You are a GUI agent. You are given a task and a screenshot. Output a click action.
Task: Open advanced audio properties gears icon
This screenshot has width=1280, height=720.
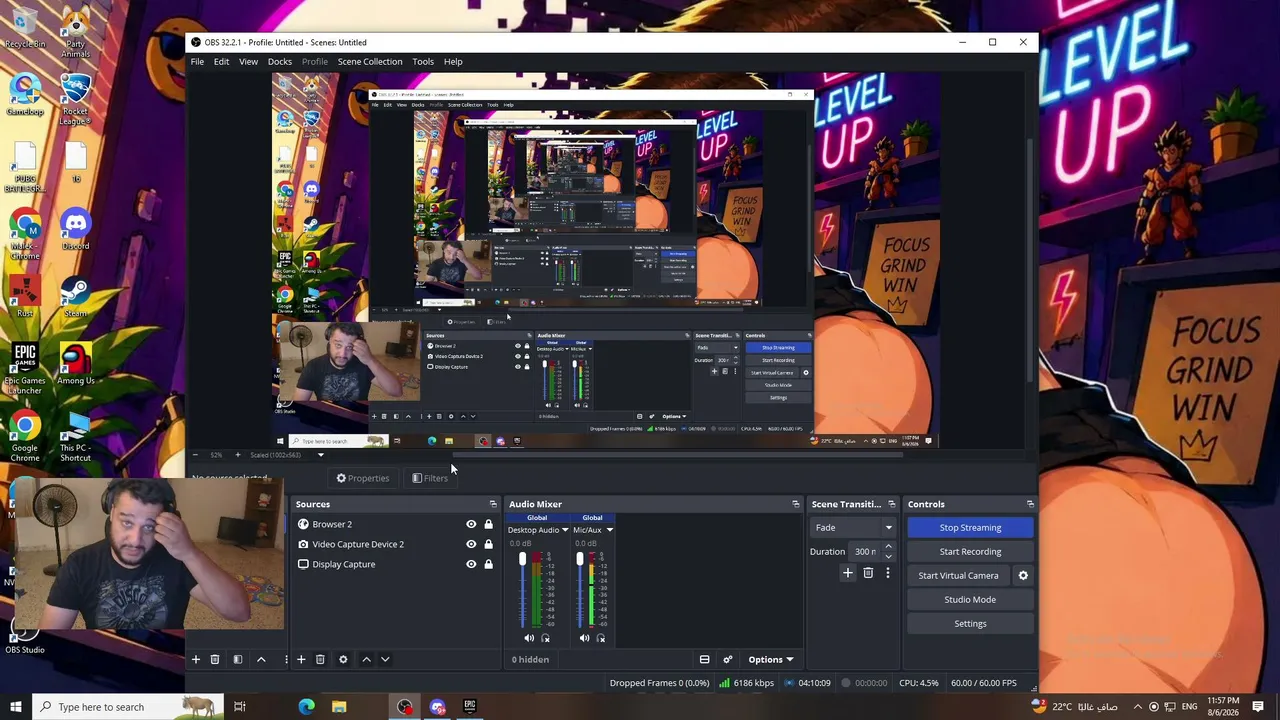[x=728, y=659]
